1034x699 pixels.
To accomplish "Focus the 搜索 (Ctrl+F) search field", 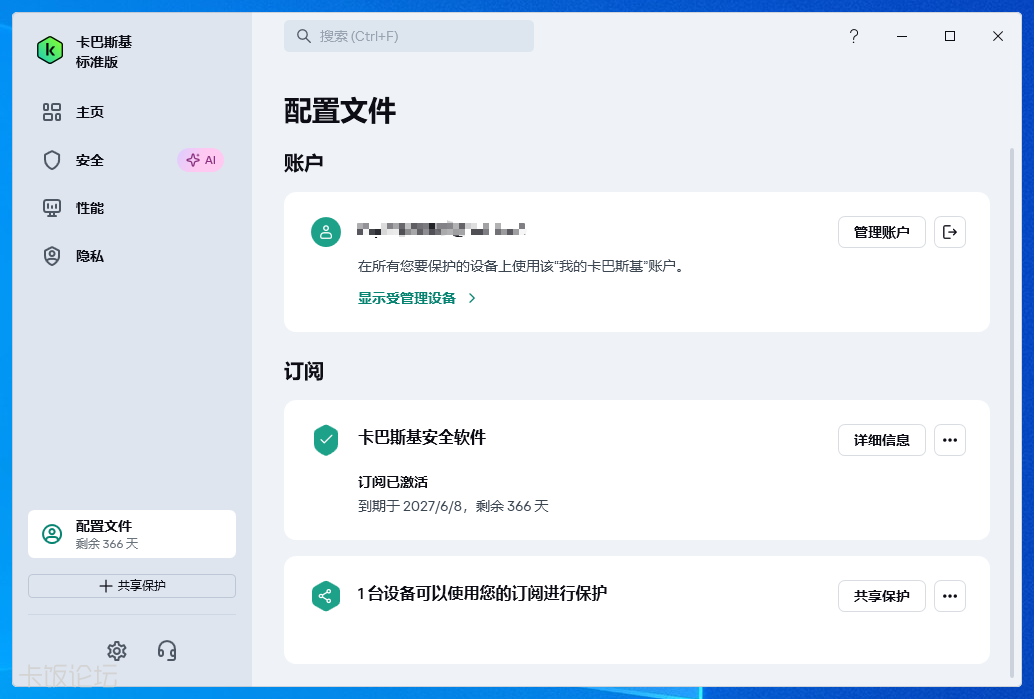I will tap(409, 36).
